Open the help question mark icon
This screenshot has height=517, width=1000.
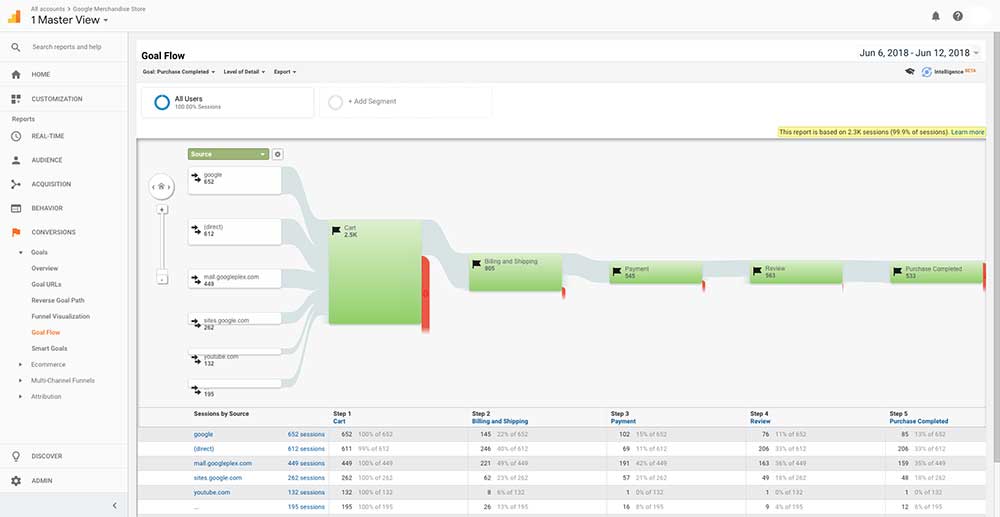[x=958, y=16]
